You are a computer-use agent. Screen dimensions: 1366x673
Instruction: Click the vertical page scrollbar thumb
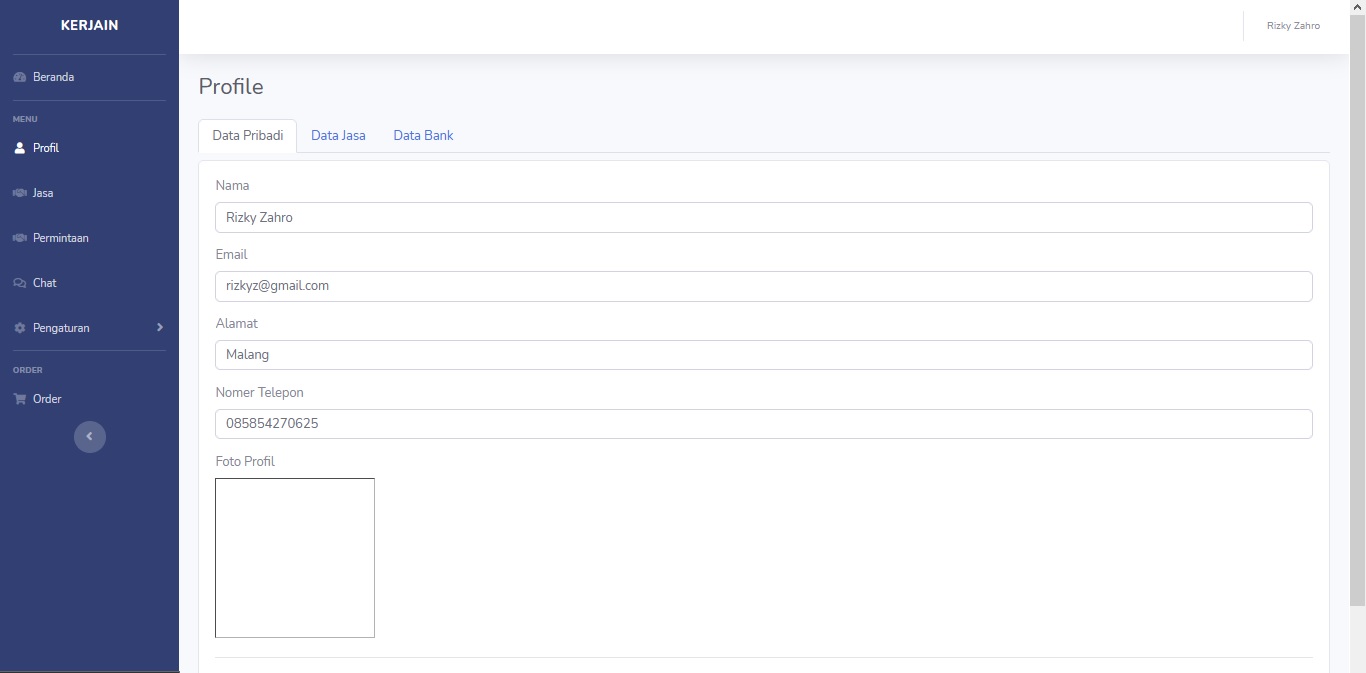(x=1357, y=310)
